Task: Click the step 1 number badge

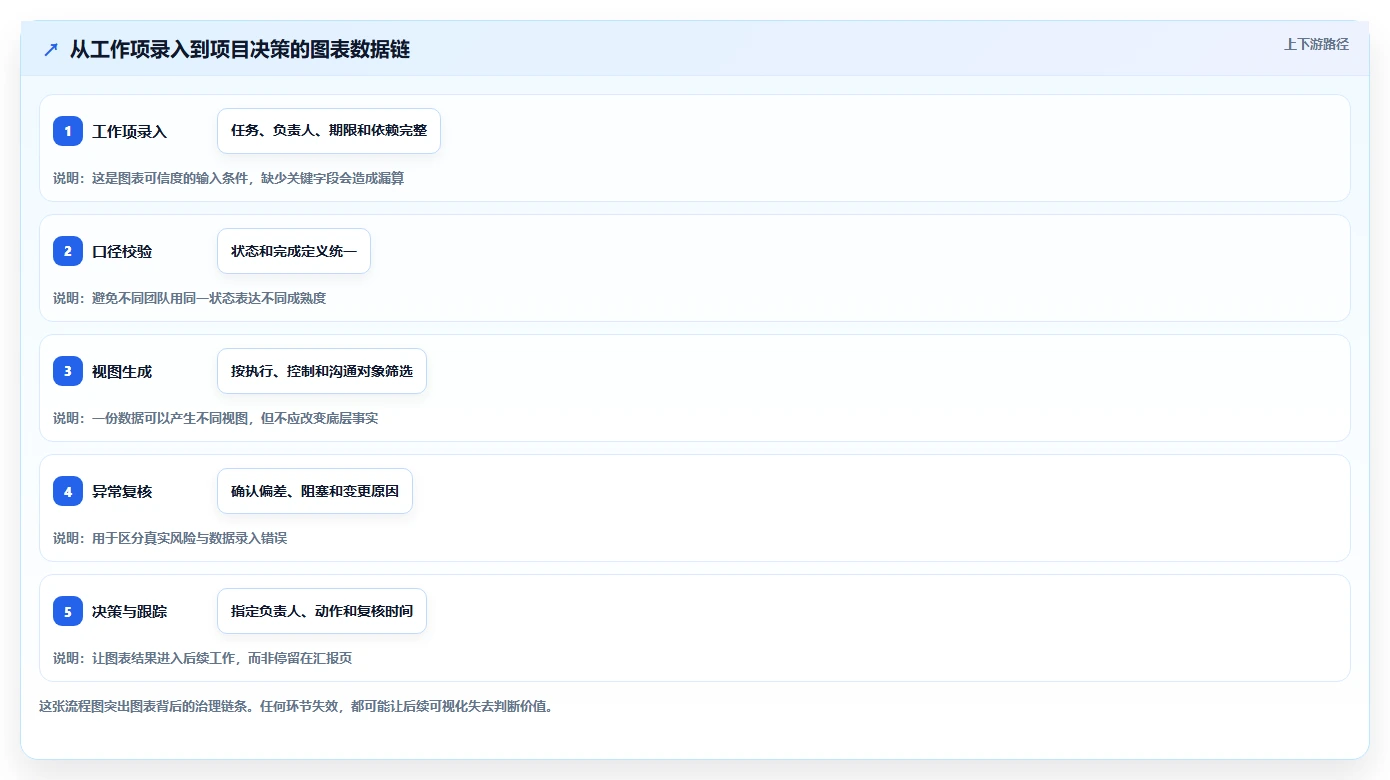Action: 68,131
